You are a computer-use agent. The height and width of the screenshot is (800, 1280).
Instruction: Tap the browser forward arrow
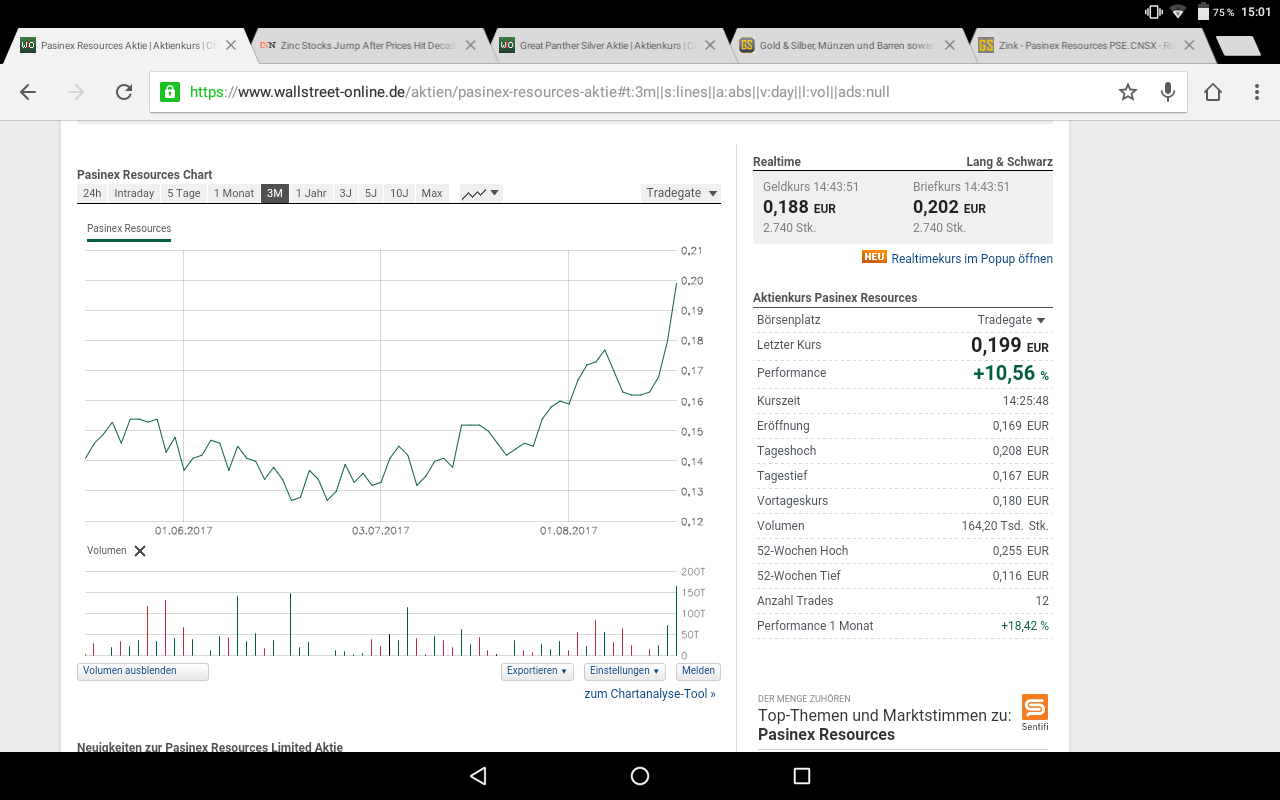pos(76,92)
